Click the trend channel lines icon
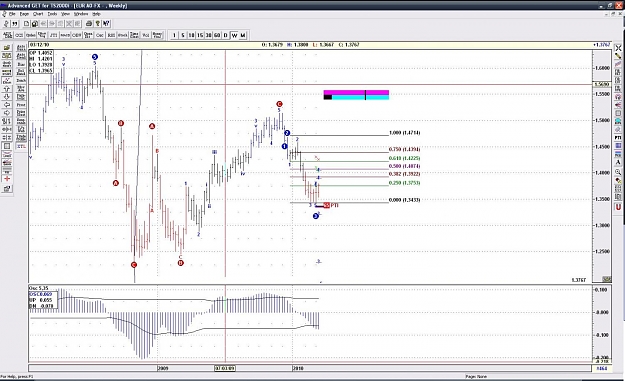Image resolution: width=625 pixels, height=381 pixels. (x=618, y=64)
